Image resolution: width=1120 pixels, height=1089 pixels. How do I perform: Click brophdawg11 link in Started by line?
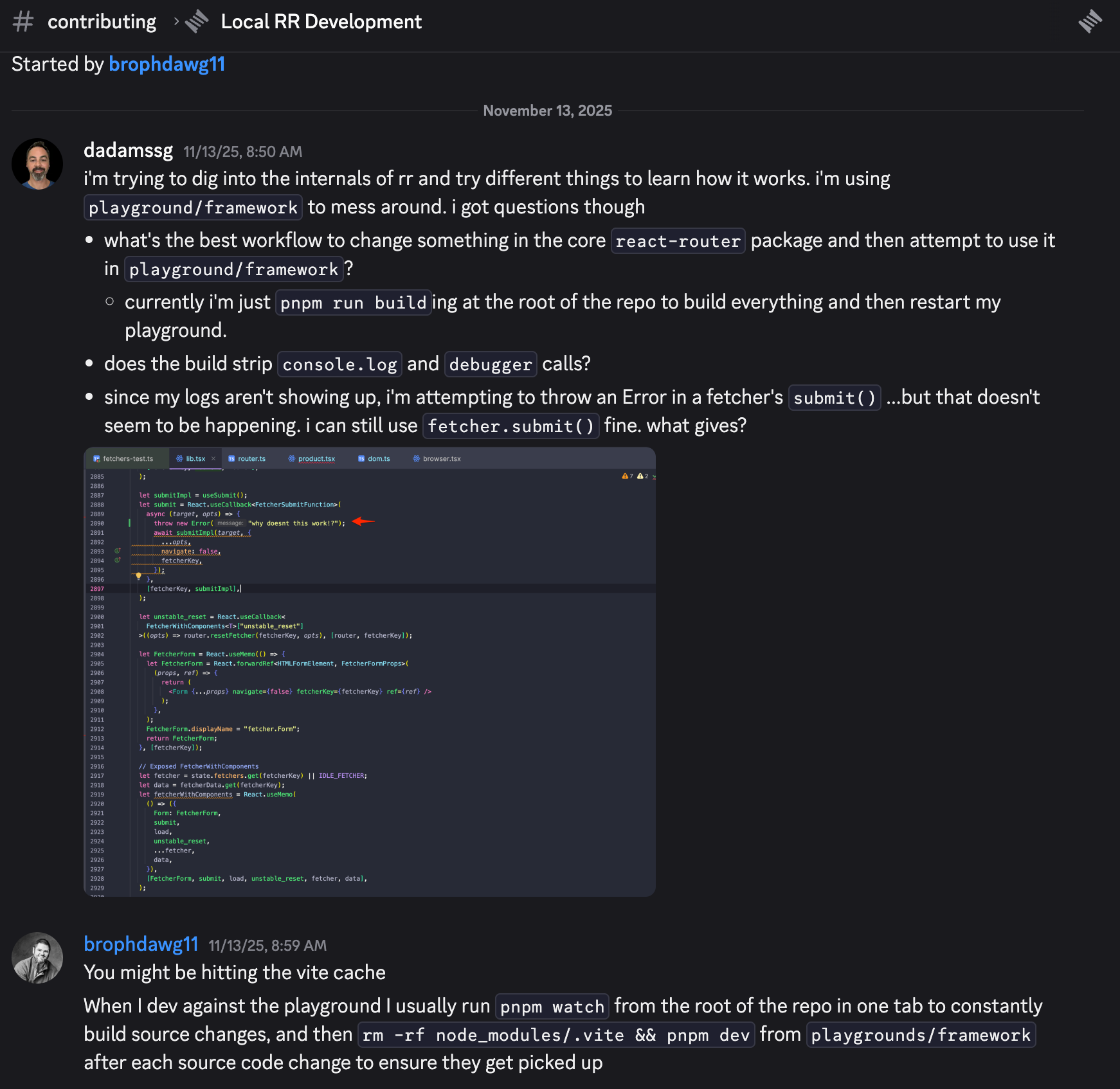(167, 64)
